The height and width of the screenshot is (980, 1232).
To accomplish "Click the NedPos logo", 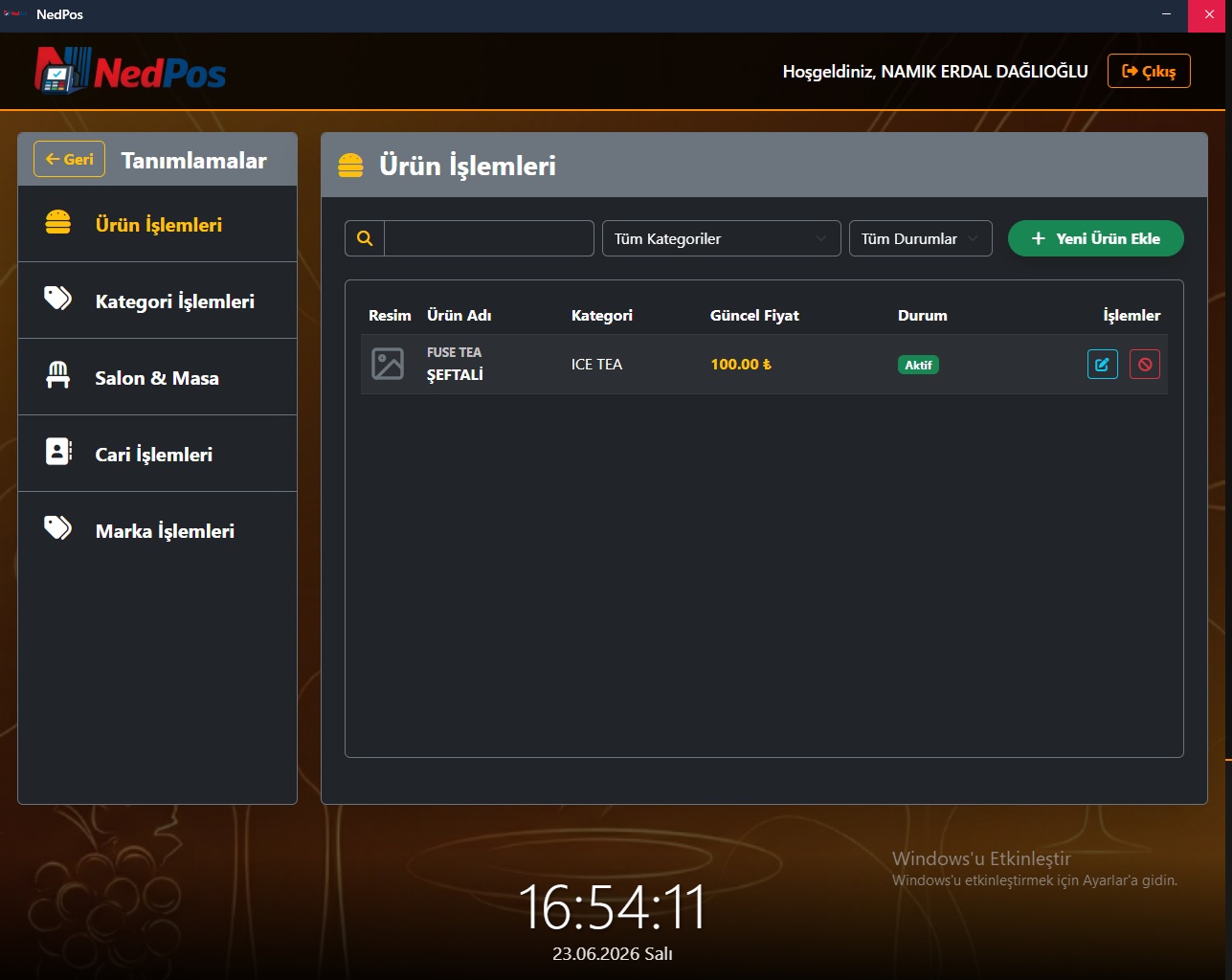I will point(131,71).
